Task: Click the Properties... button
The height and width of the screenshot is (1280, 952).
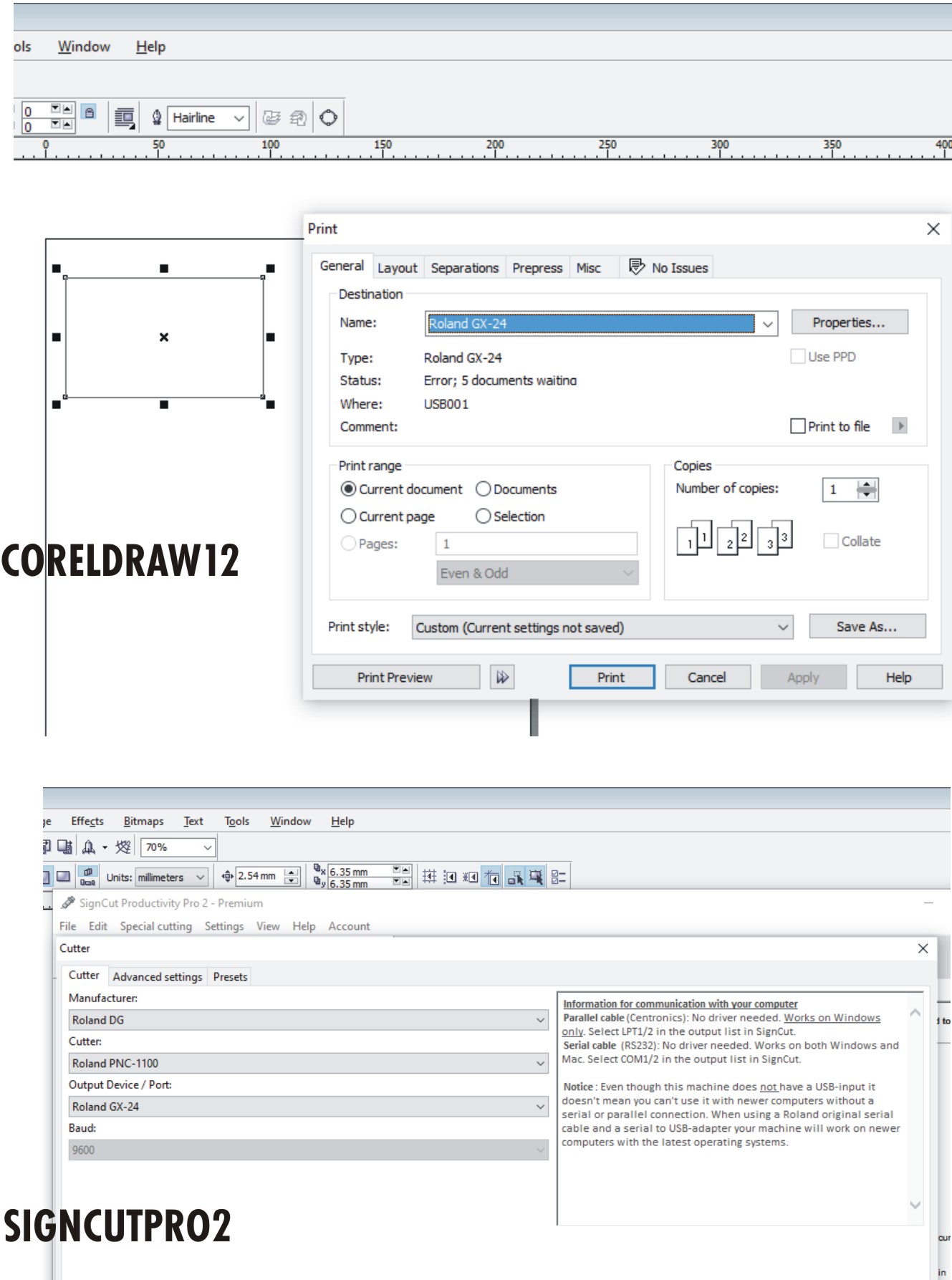Action: (x=849, y=322)
